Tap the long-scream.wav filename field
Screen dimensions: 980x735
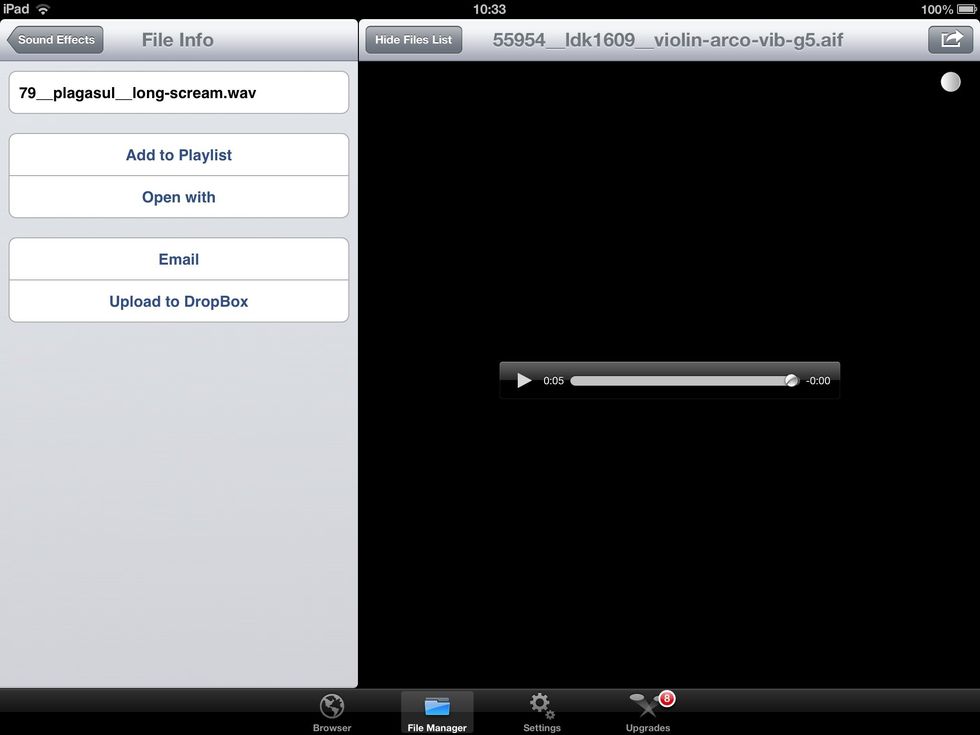pyautogui.click(x=179, y=93)
